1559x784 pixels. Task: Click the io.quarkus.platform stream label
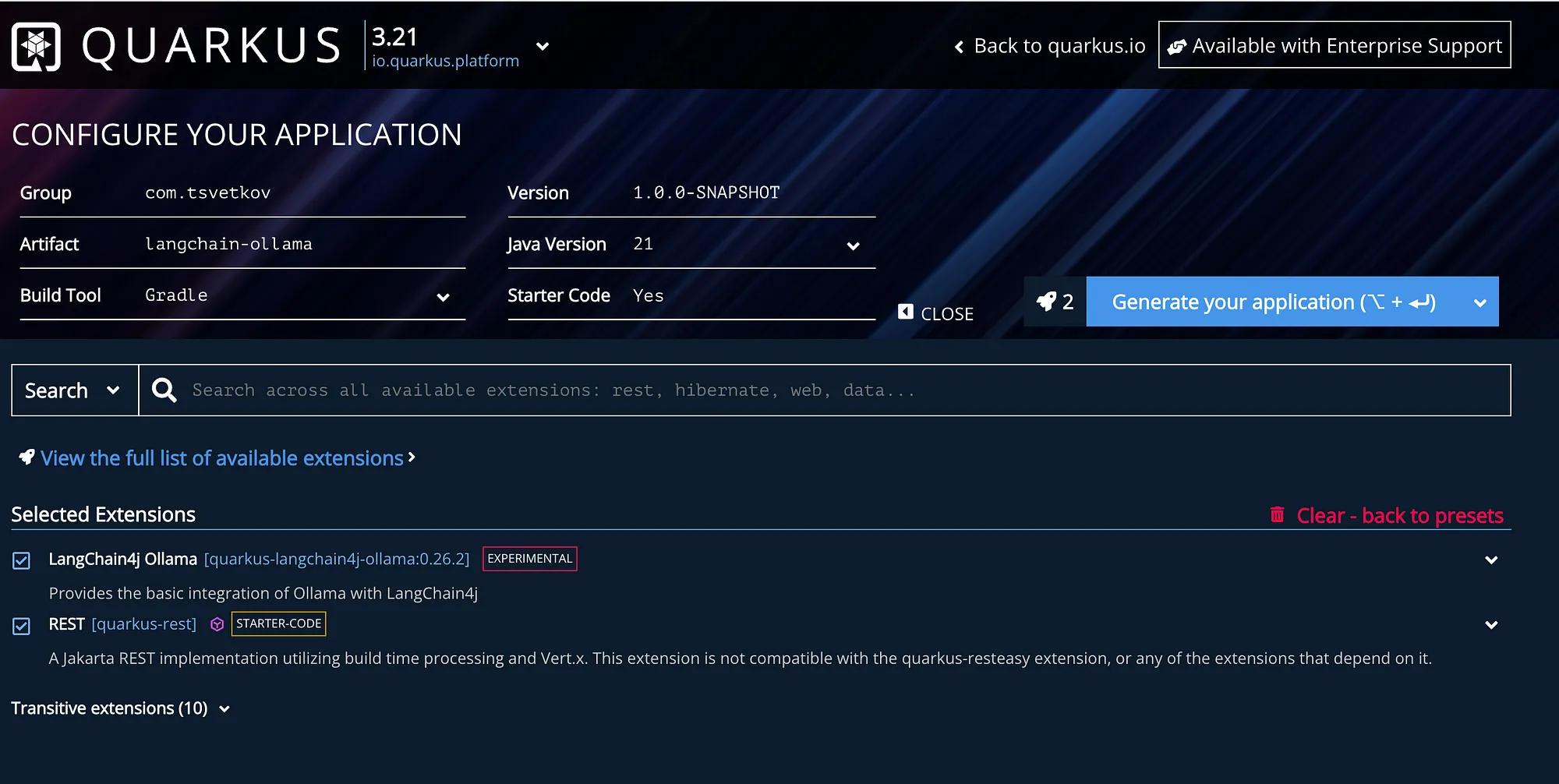point(445,61)
